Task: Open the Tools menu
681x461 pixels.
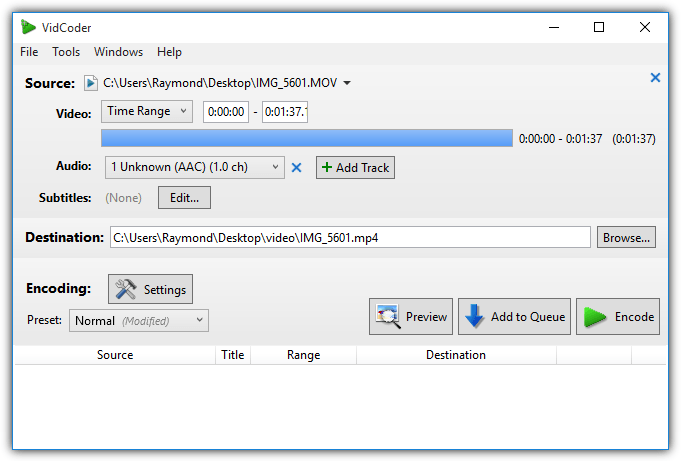Action: pos(66,52)
